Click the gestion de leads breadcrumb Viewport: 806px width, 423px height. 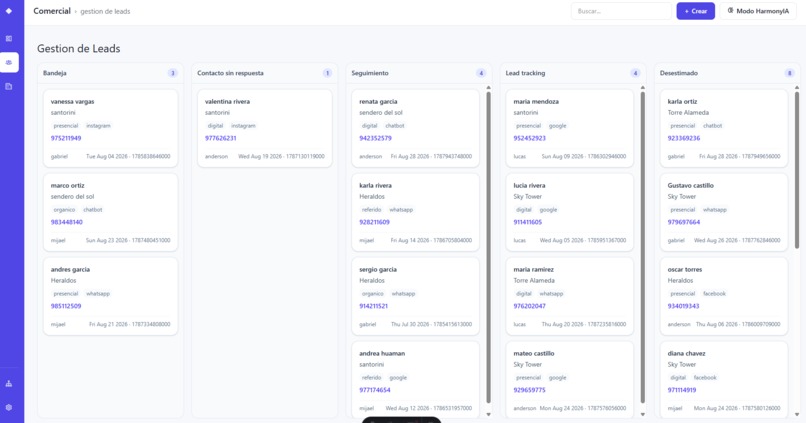pyautogui.click(x=105, y=11)
